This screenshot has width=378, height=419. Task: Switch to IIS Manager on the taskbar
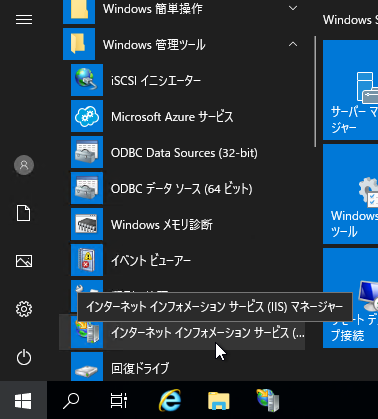(268, 400)
